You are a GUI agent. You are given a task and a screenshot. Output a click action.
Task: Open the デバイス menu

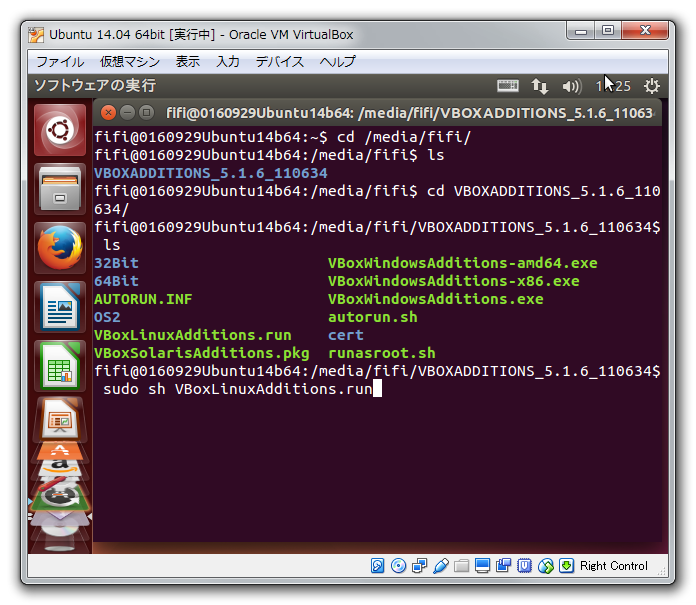[280, 62]
